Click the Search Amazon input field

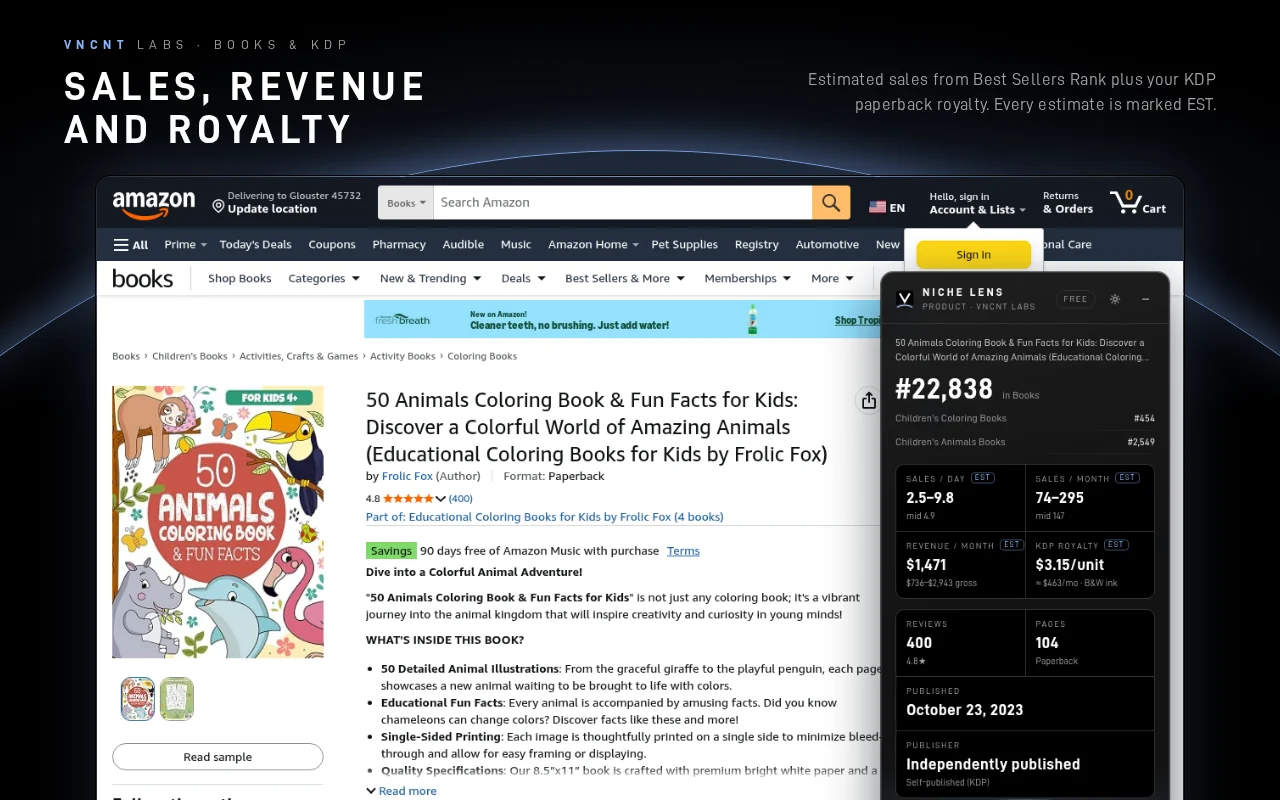623,203
